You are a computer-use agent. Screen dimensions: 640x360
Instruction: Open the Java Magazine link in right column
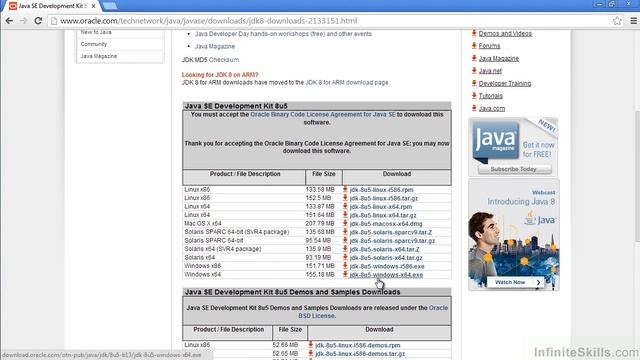click(x=499, y=58)
